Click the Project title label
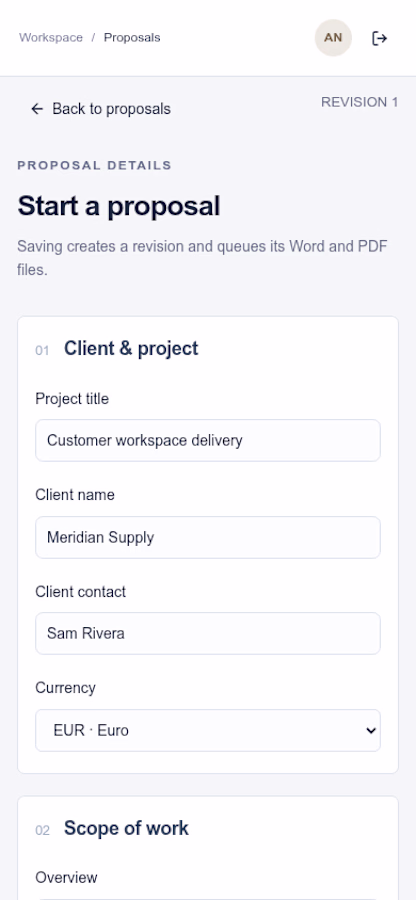This screenshot has width=416, height=900. click(x=72, y=398)
